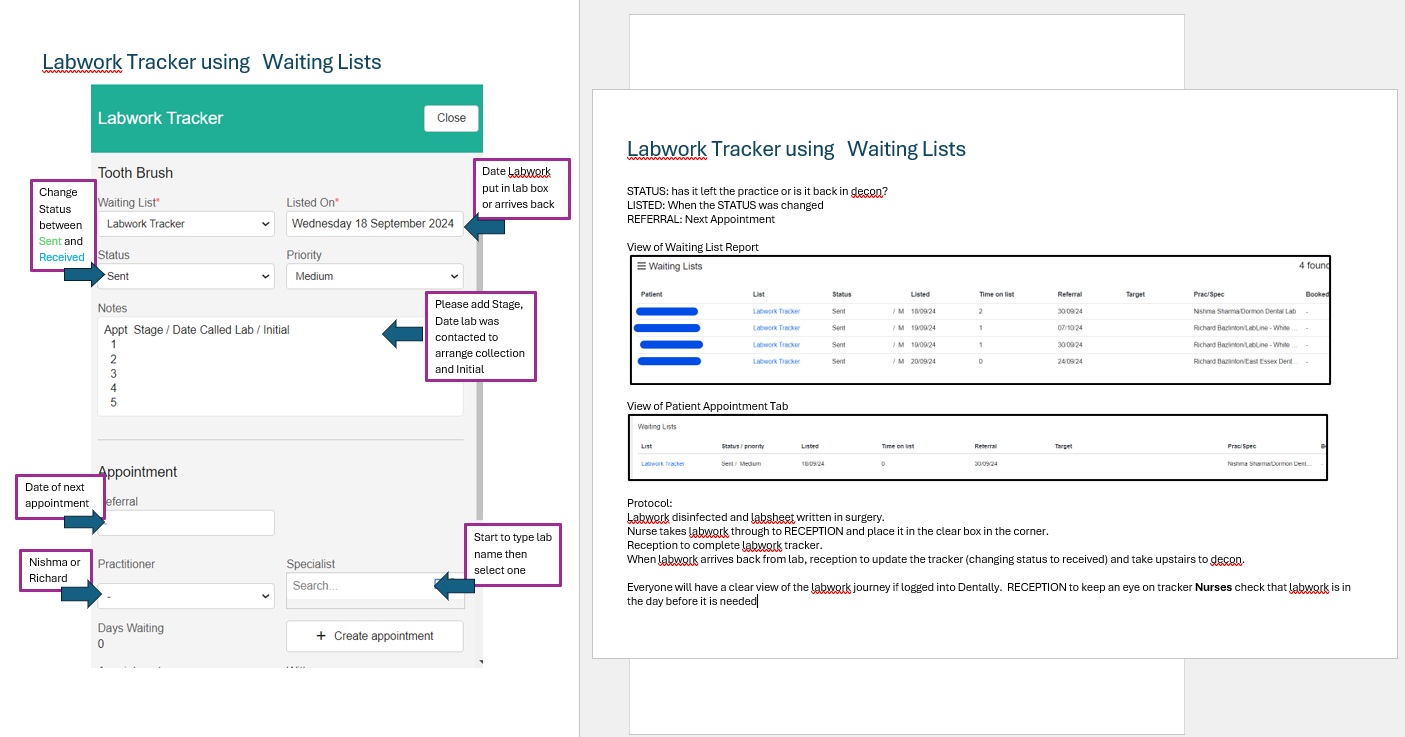Viewport: 1405px width, 737px height.
Task: Click the 'Sent / Medium' cell in appointment tab
Action: click(x=741, y=464)
